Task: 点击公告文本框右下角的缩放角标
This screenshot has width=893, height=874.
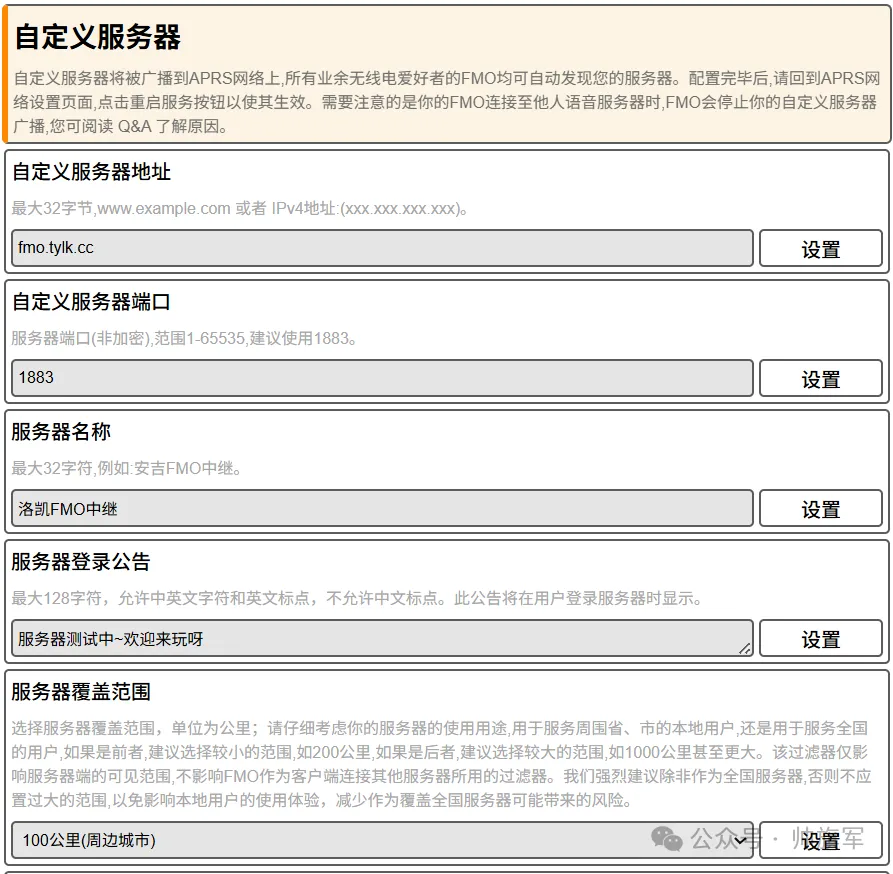Action: pos(745,651)
